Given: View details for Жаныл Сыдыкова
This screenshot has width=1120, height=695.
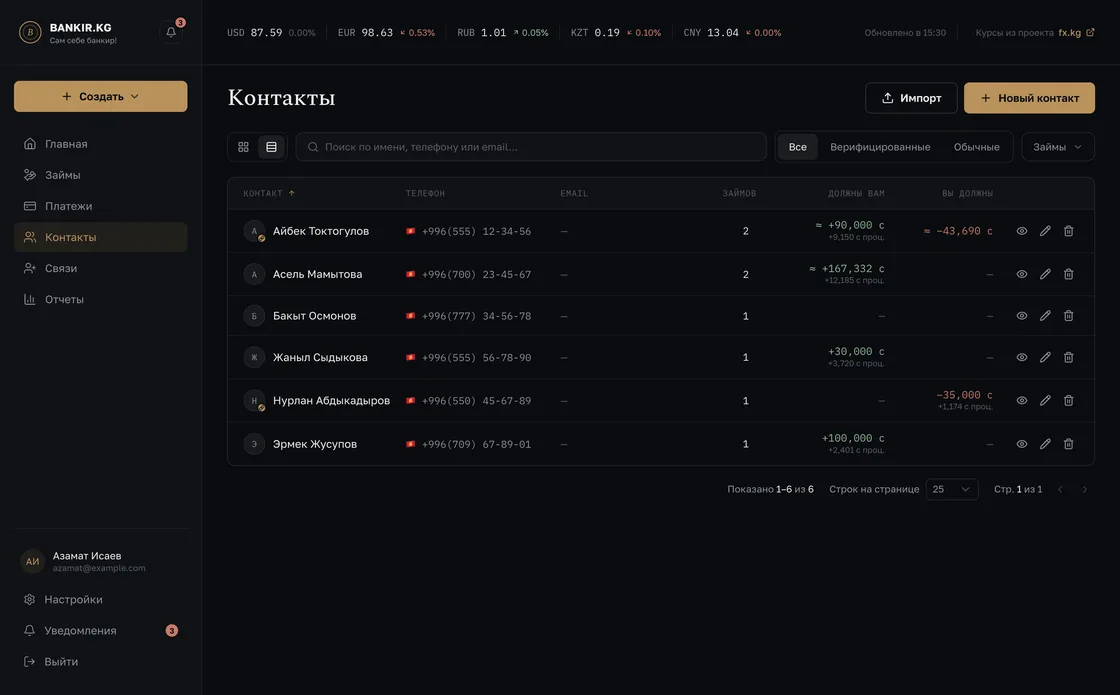Looking at the screenshot, I should pos(1021,357).
